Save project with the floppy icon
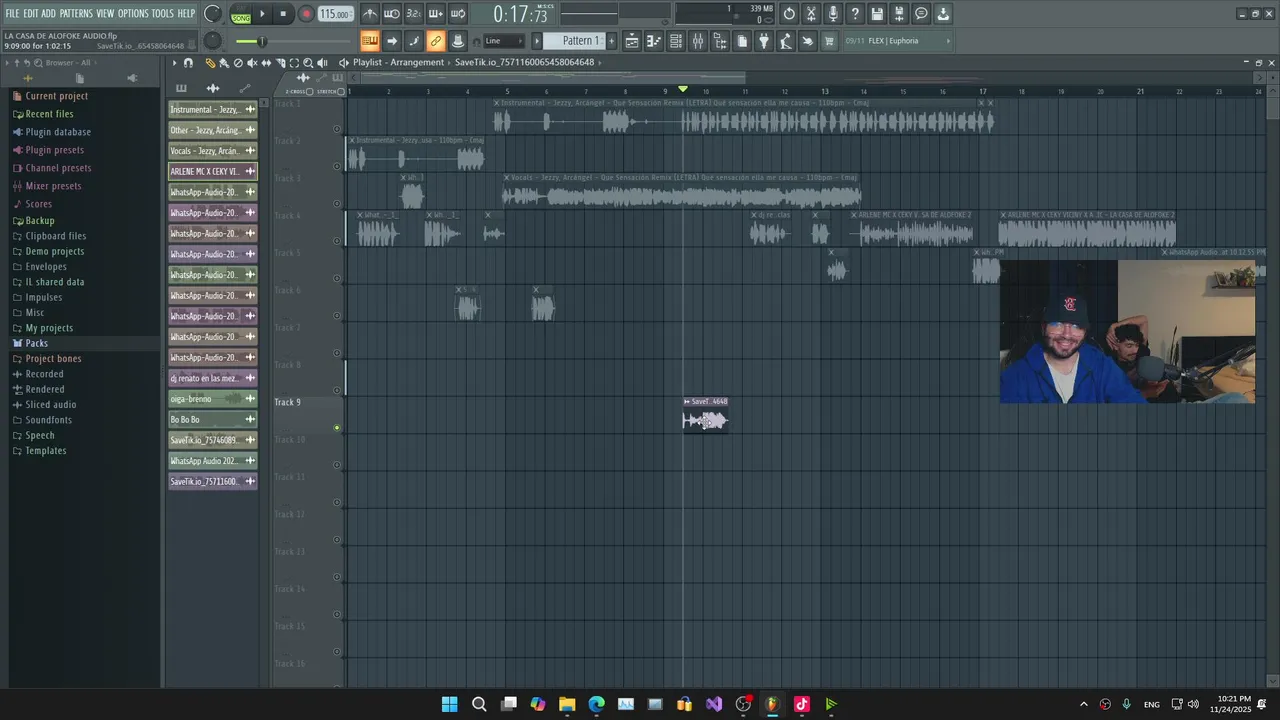Image resolution: width=1280 pixels, height=720 pixels. (877, 14)
